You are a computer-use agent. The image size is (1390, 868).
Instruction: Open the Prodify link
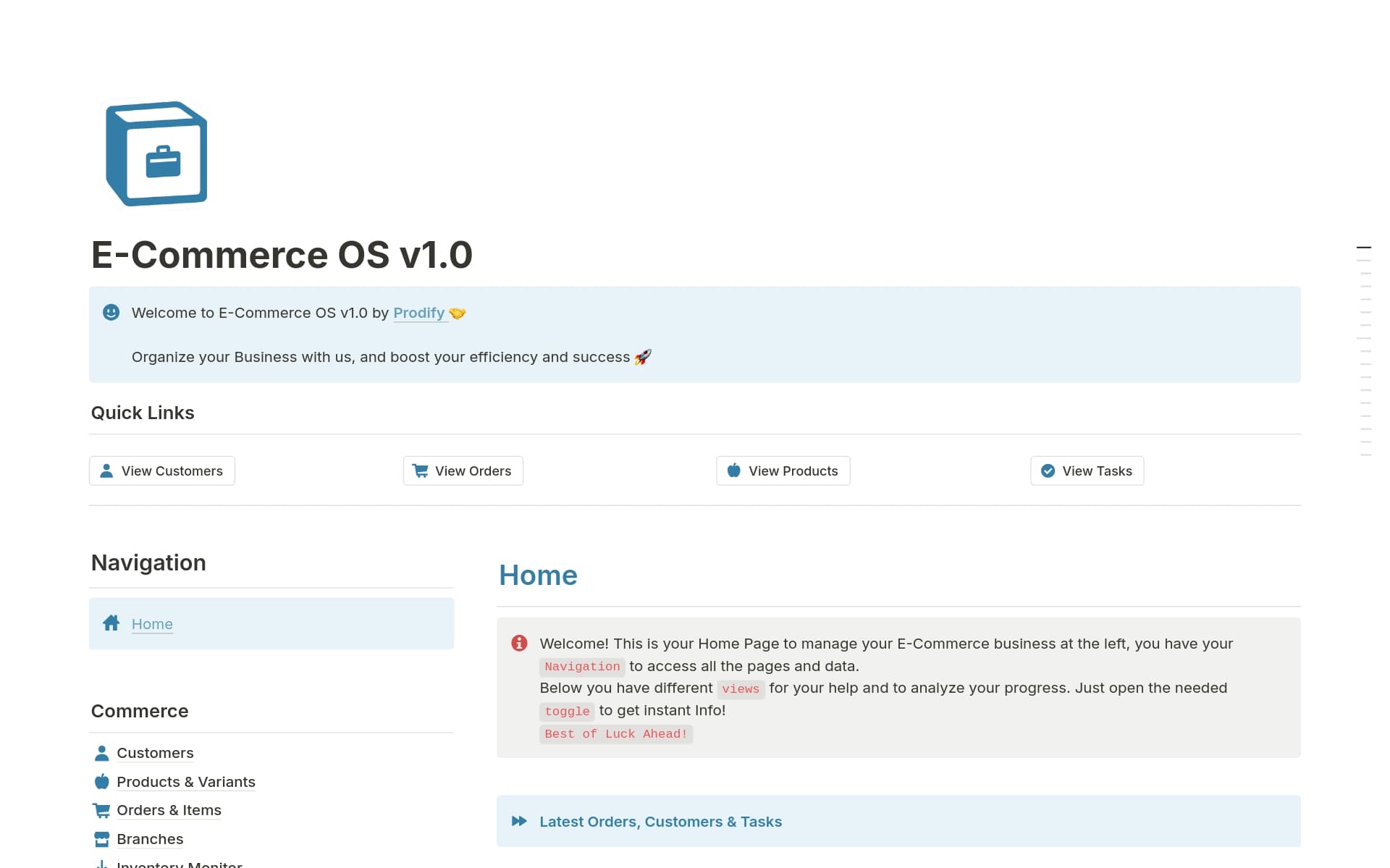418,313
